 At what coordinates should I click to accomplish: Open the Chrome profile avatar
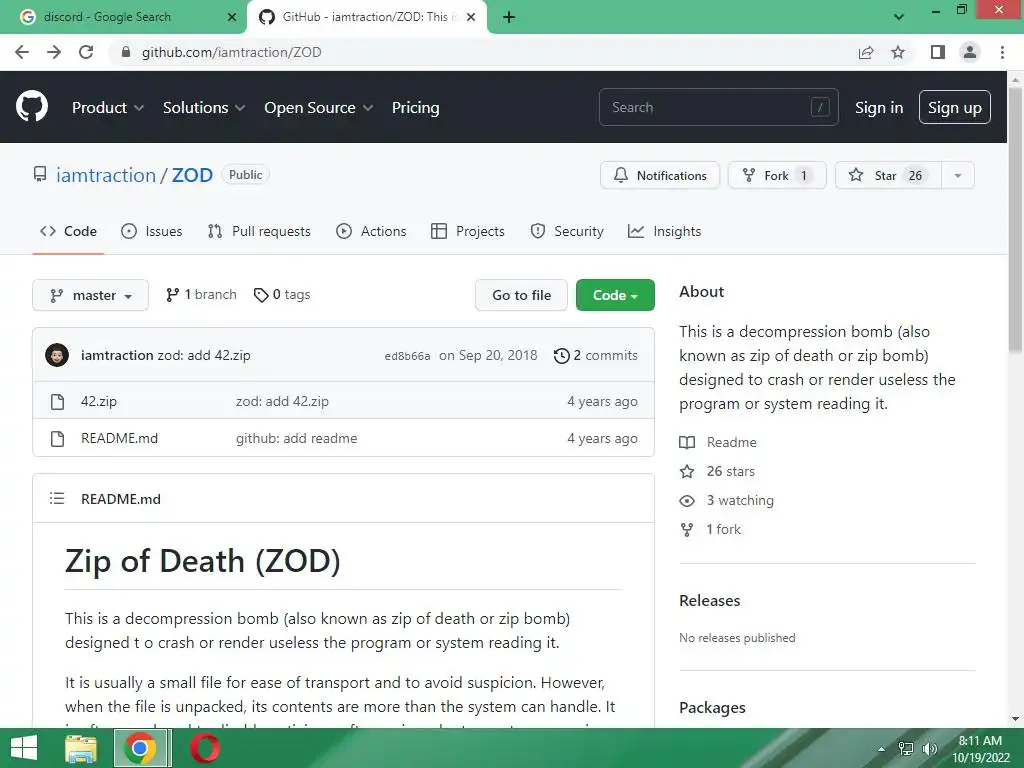(970, 52)
